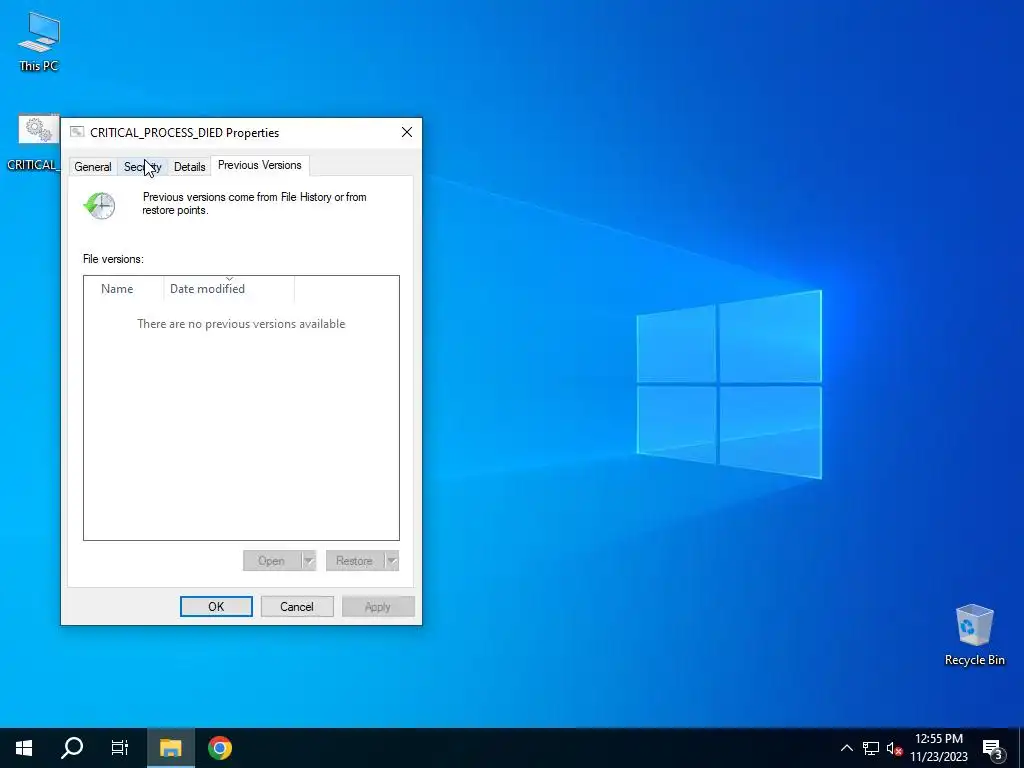
Task: Show desktop via the taskbar far edge
Action: click(x=1021, y=748)
